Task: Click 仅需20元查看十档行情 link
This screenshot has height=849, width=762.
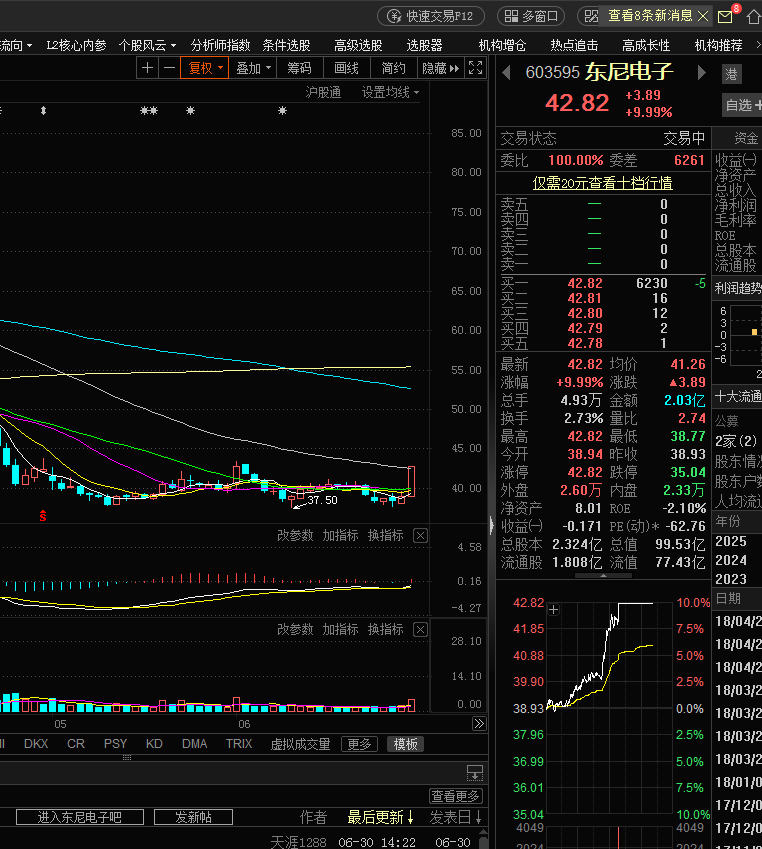Action: click(x=603, y=183)
